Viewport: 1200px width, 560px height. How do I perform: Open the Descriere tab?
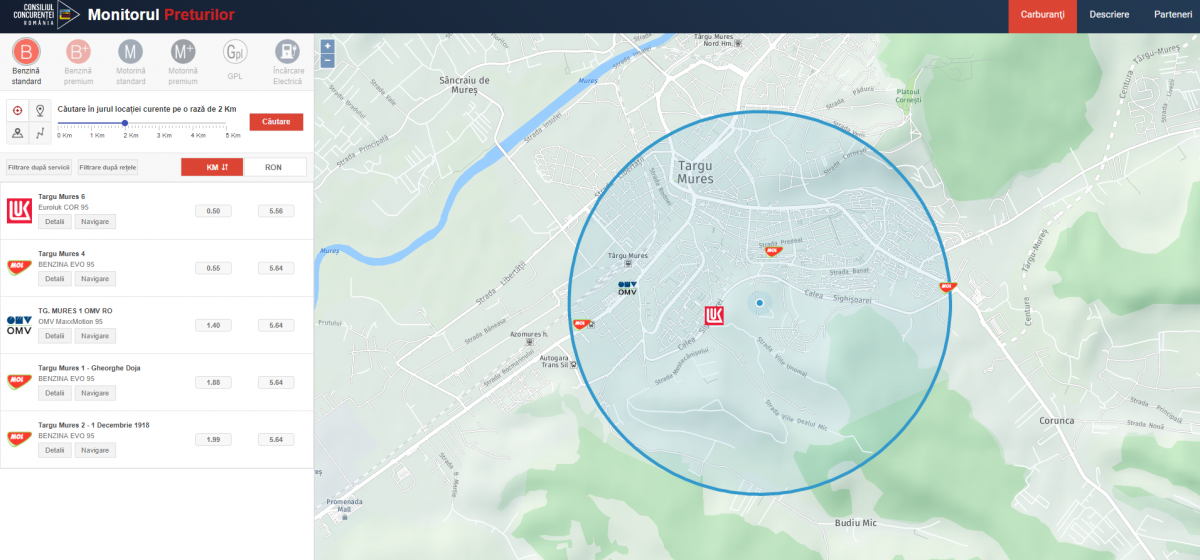click(x=1109, y=15)
